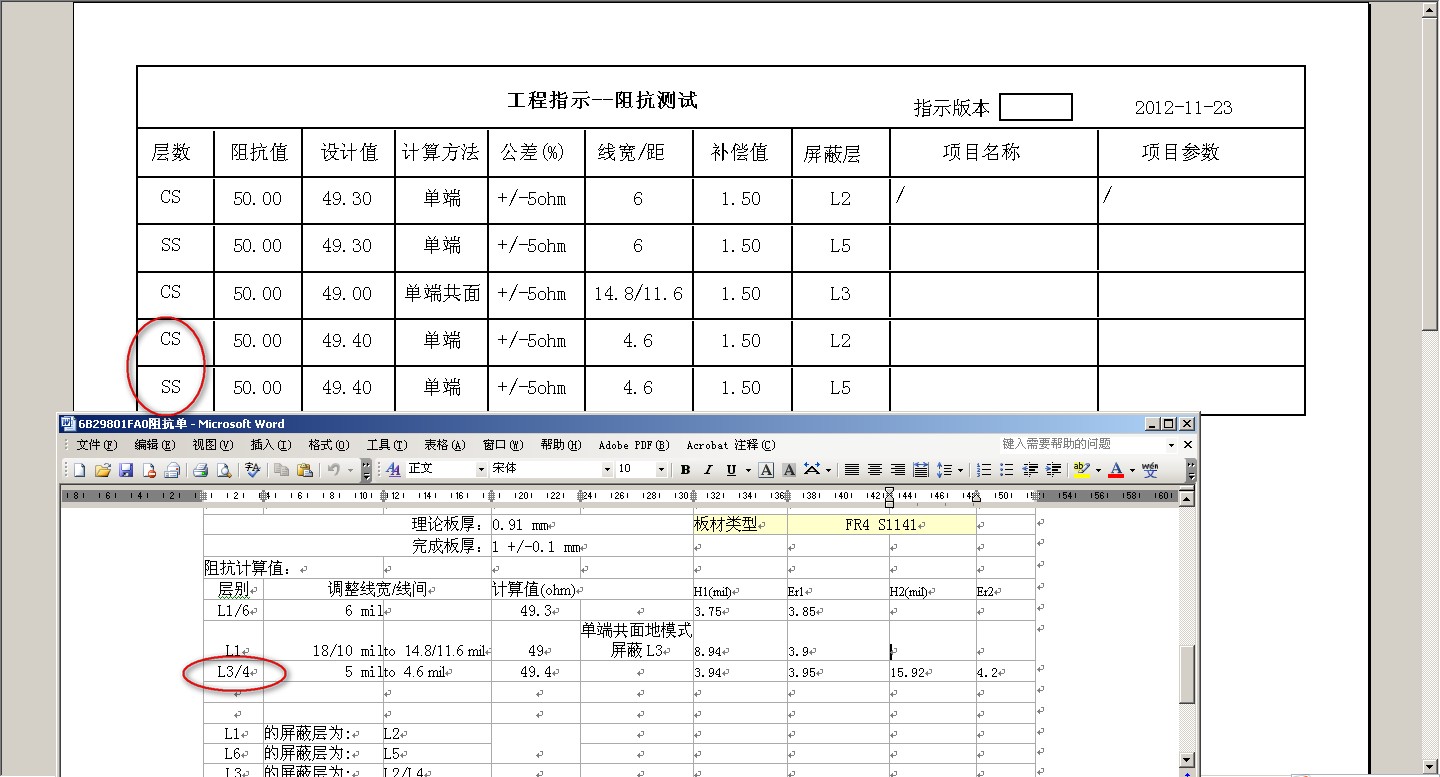Click the distributed alignment icon
The image size is (1440, 777).
tap(921, 469)
